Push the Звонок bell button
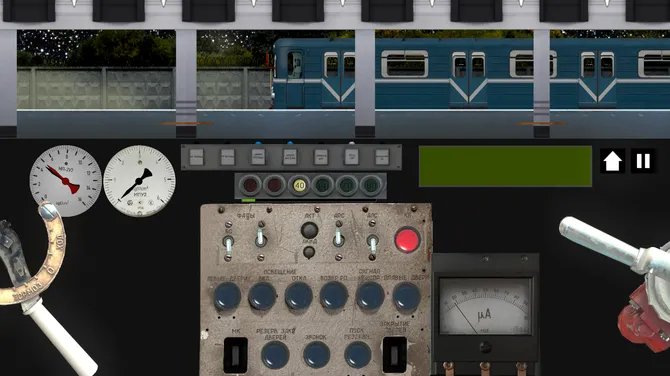The image size is (670, 376). [x=317, y=355]
